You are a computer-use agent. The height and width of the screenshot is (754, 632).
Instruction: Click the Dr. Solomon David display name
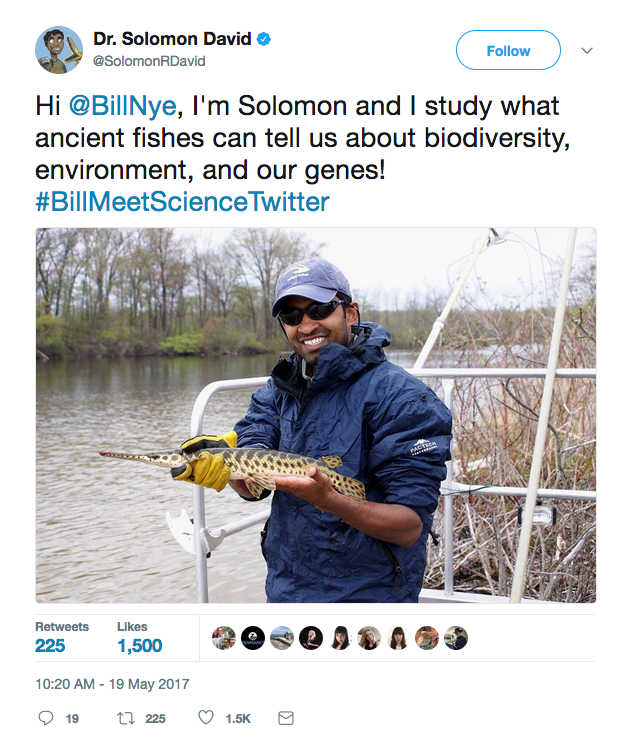tap(172, 40)
